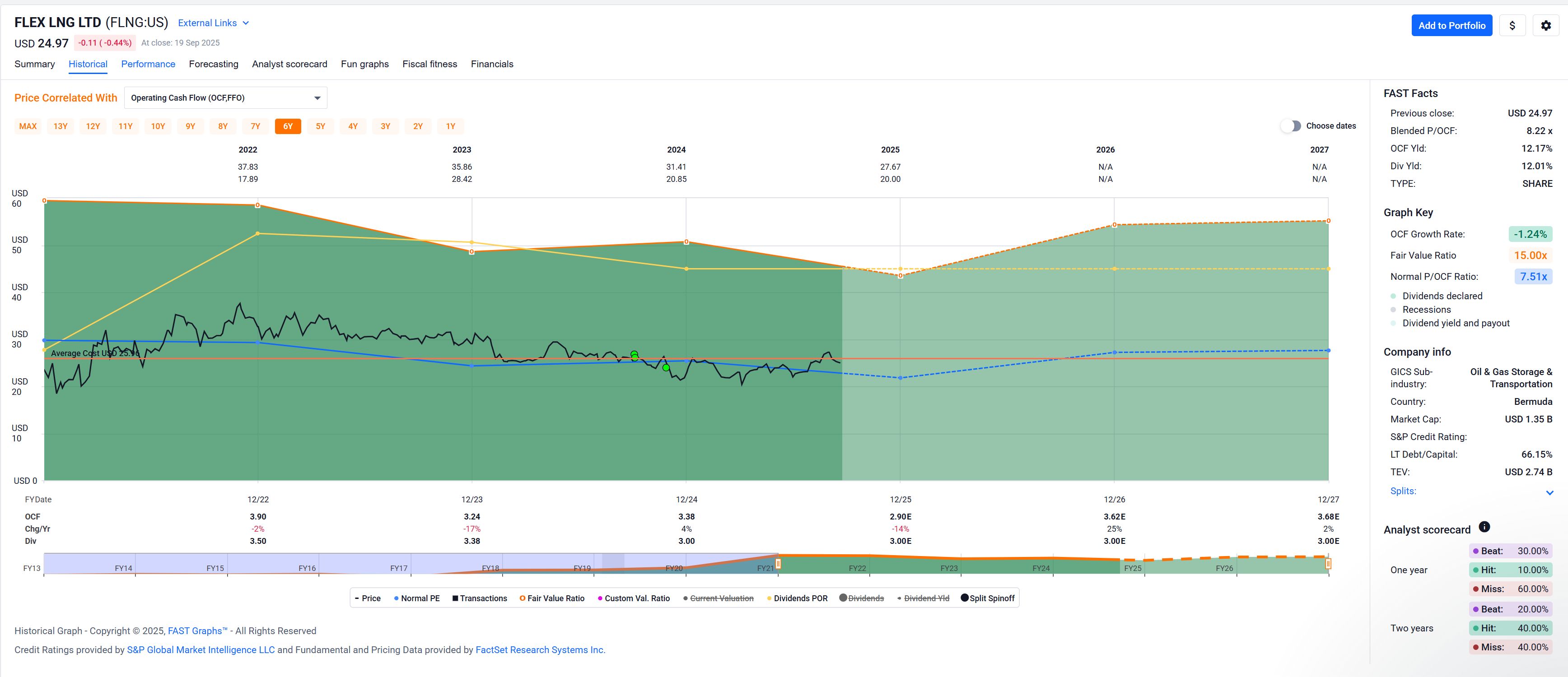
Task: Open the Price Correlated With dropdown
Action: point(225,98)
